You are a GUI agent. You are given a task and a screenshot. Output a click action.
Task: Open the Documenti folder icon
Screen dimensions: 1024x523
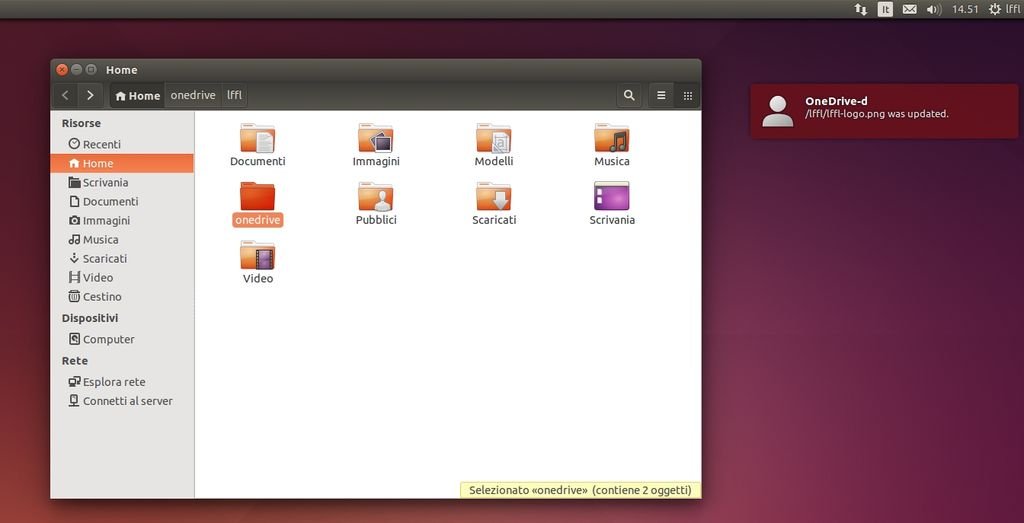coord(257,139)
